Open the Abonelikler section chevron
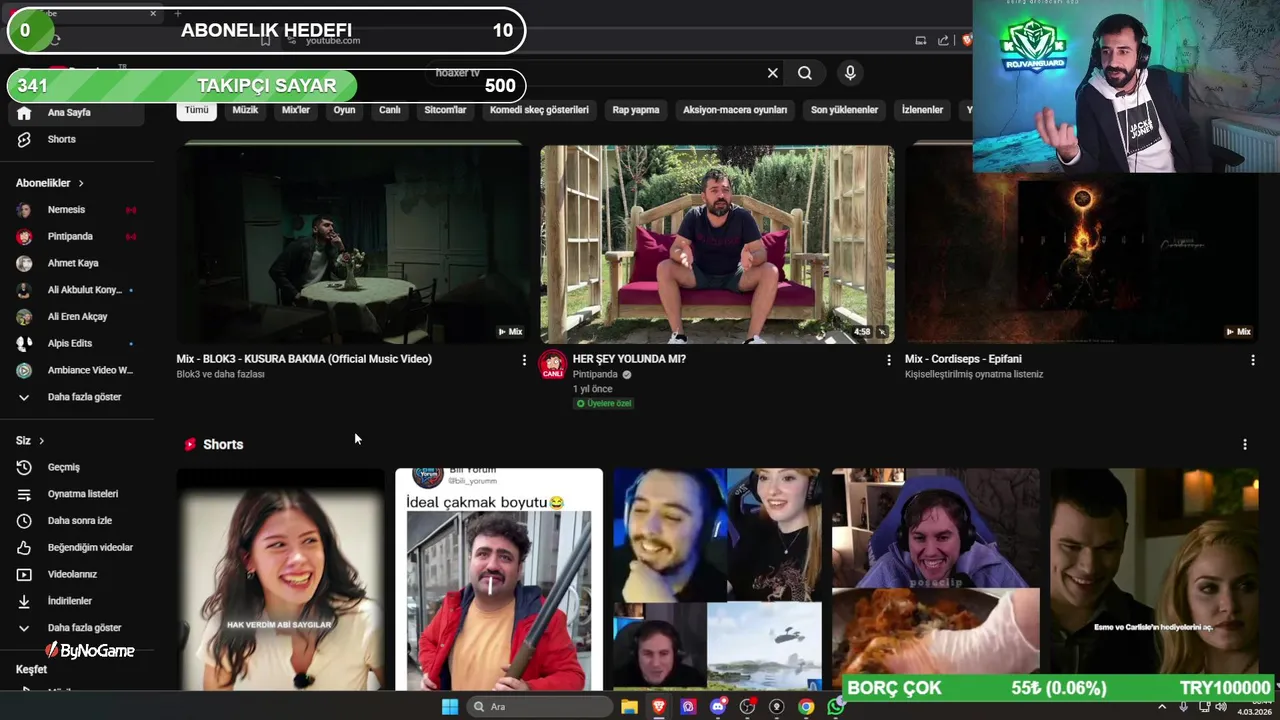The height and width of the screenshot is (720, 1280). [81, 184]
